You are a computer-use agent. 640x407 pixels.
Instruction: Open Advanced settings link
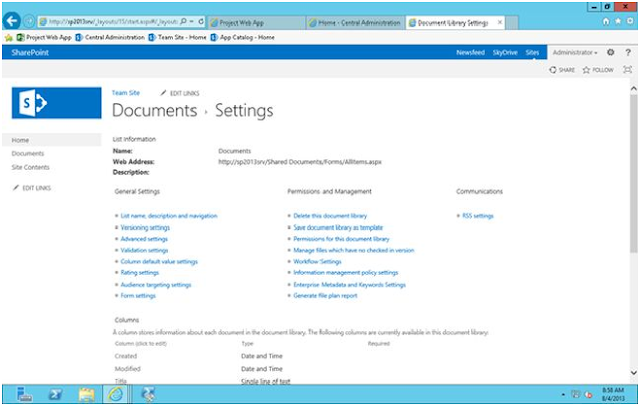144,239
